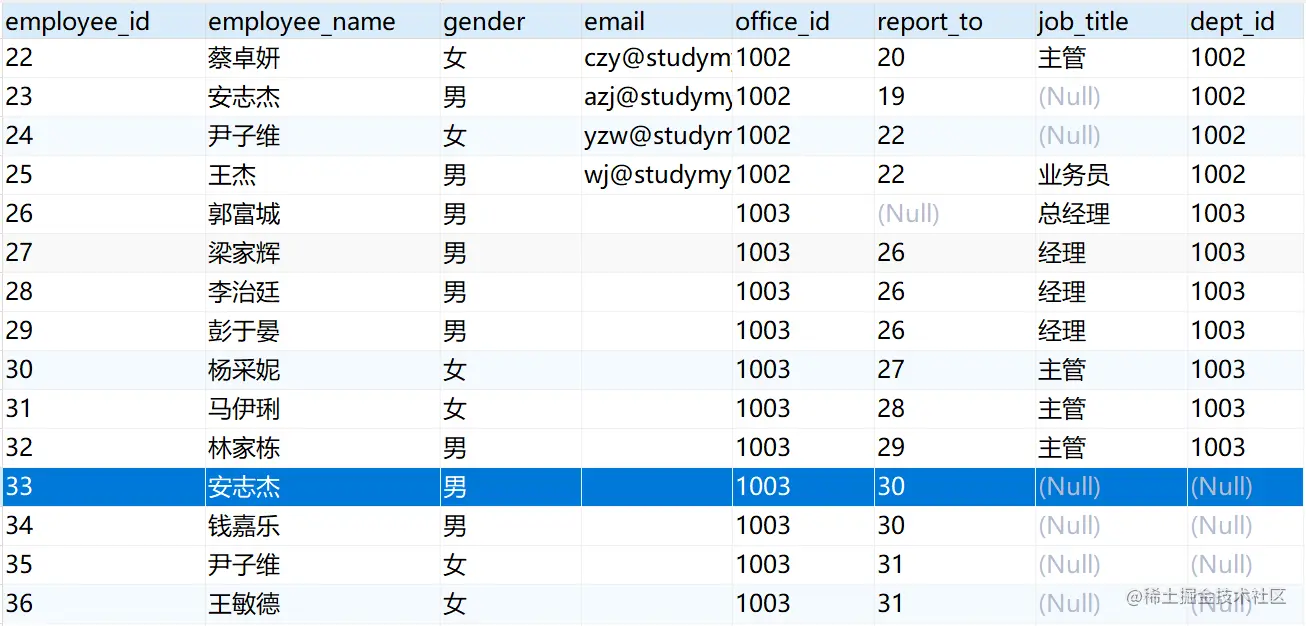Image resolution: width=1306 pixels, height=626 pixels.
Task: Select the job_title column header
Action: tap(1111, 21)
